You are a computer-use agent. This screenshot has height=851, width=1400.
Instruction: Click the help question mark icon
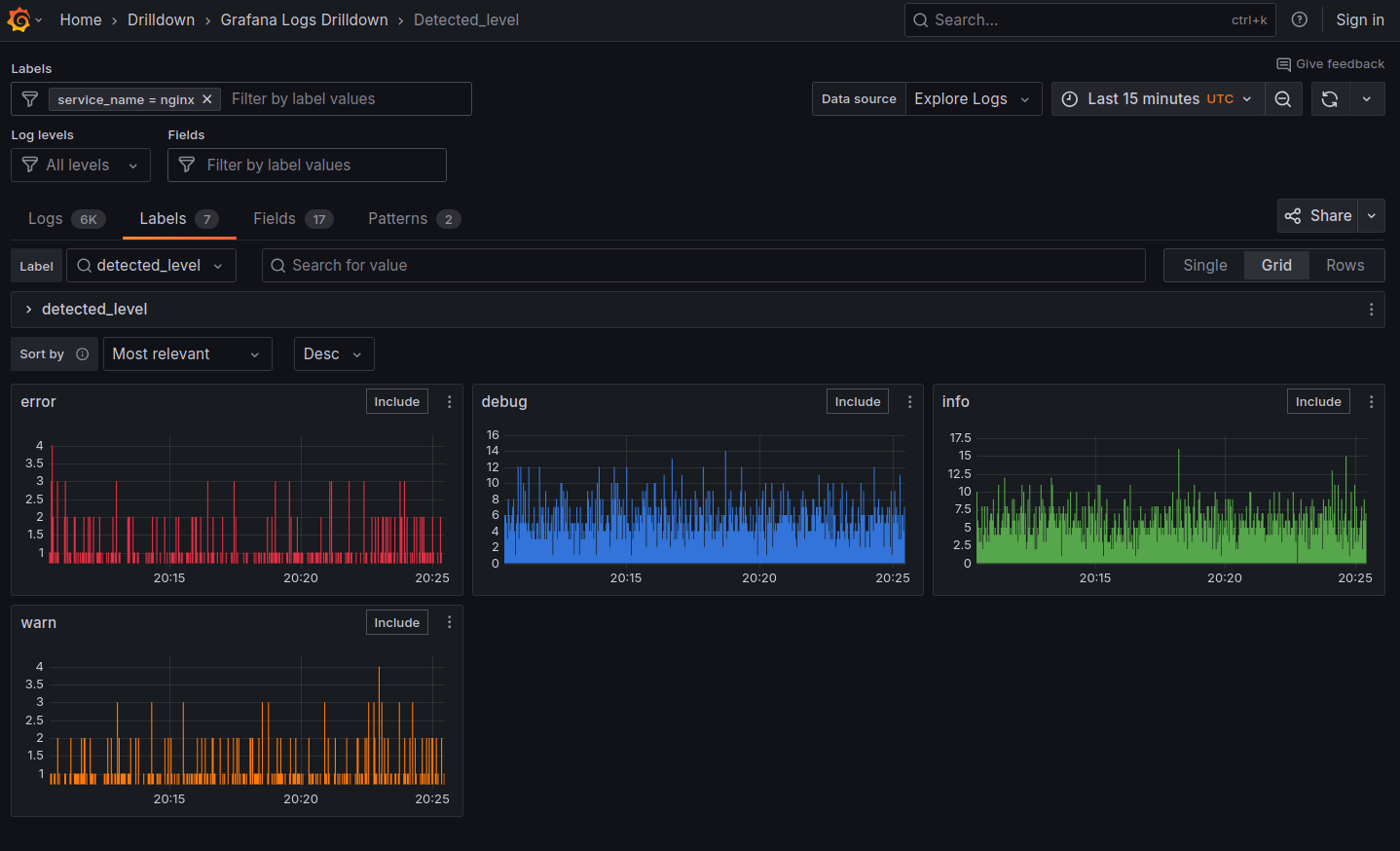point(1300,19)
